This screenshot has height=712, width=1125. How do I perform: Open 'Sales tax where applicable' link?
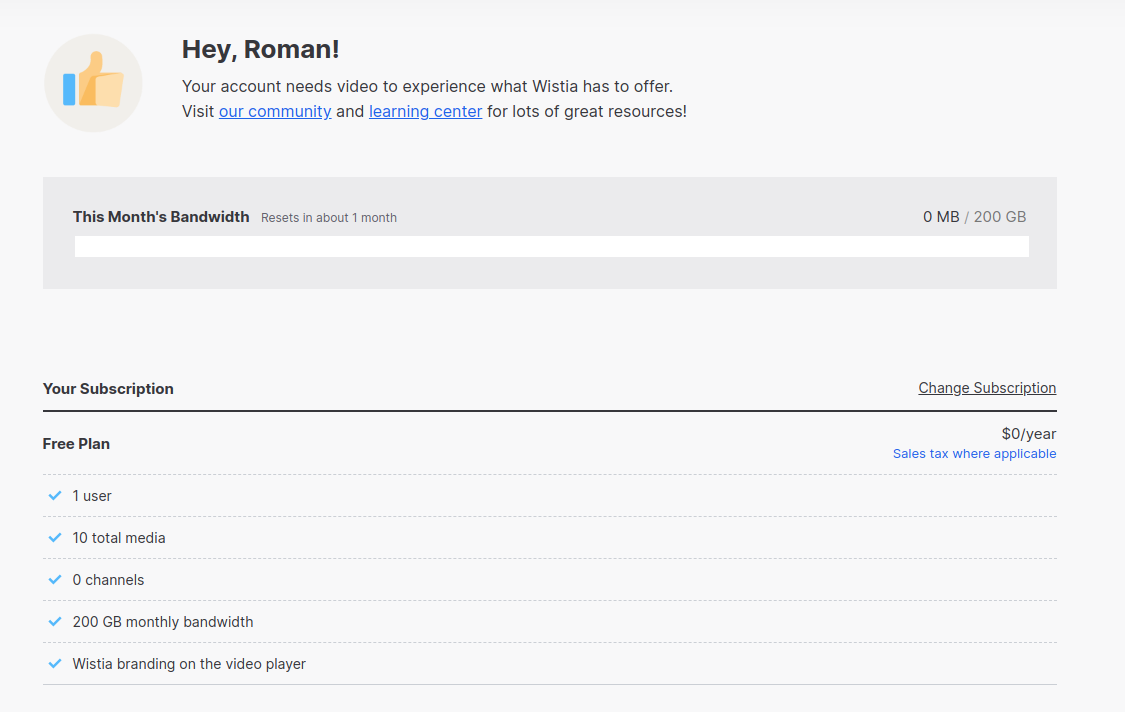[974, 454]
